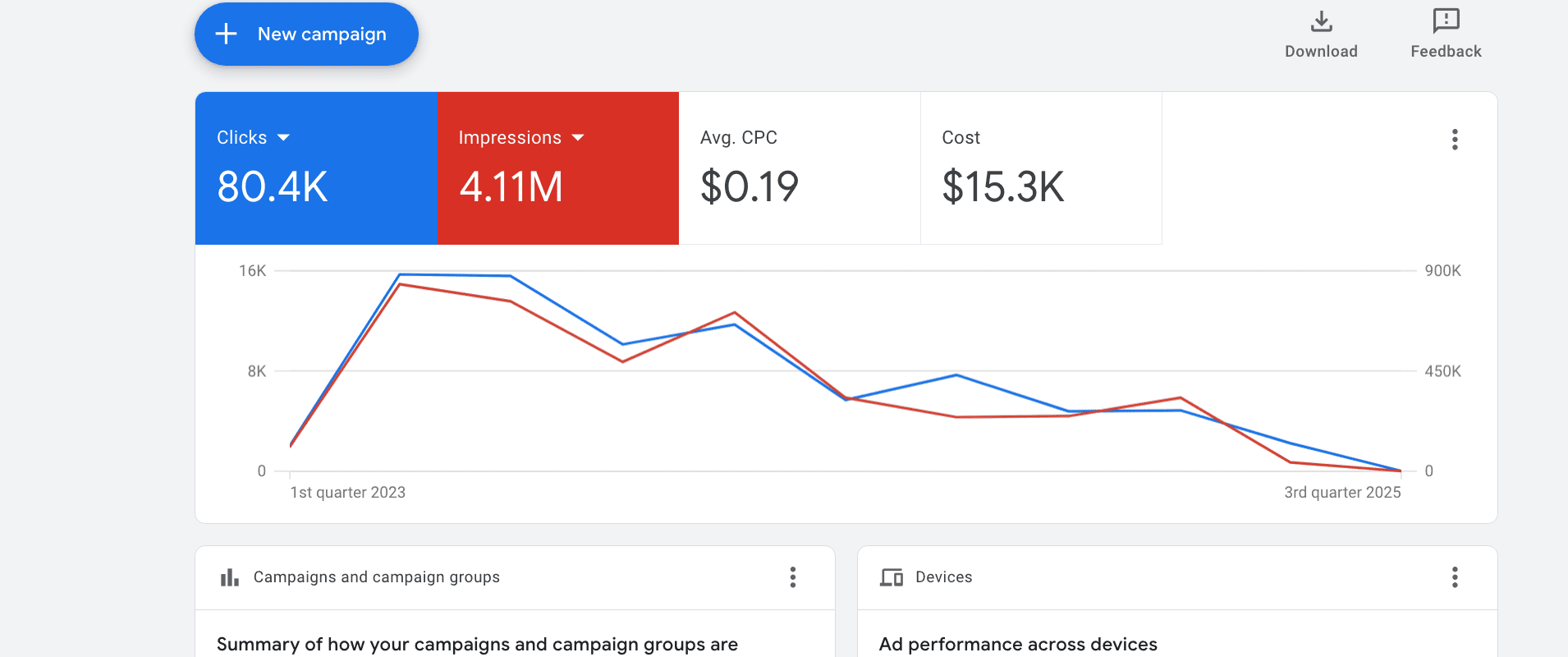Click the New campaign button label

click(322, 34)
